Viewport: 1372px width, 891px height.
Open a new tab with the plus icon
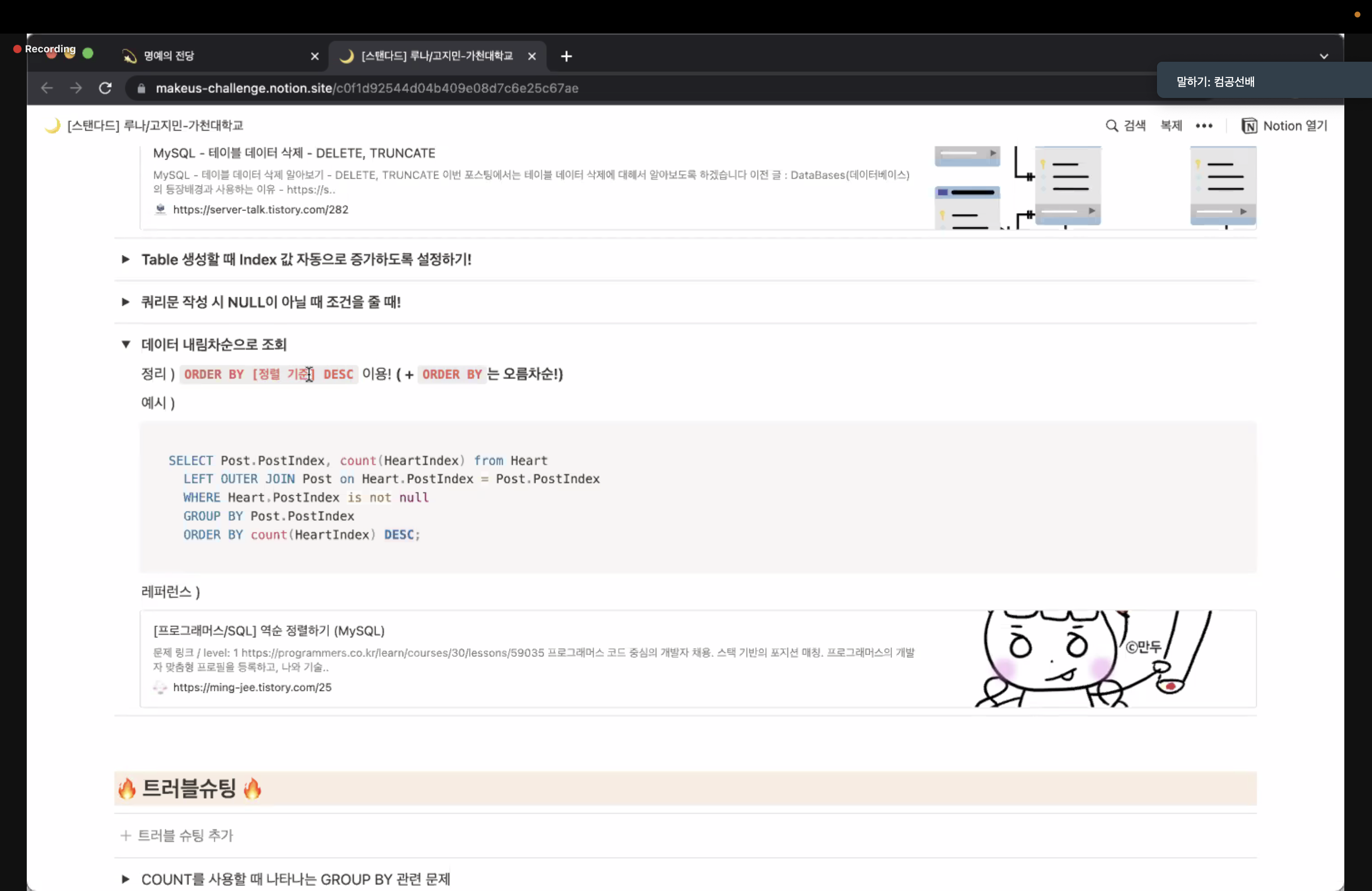tap(566, 56)
